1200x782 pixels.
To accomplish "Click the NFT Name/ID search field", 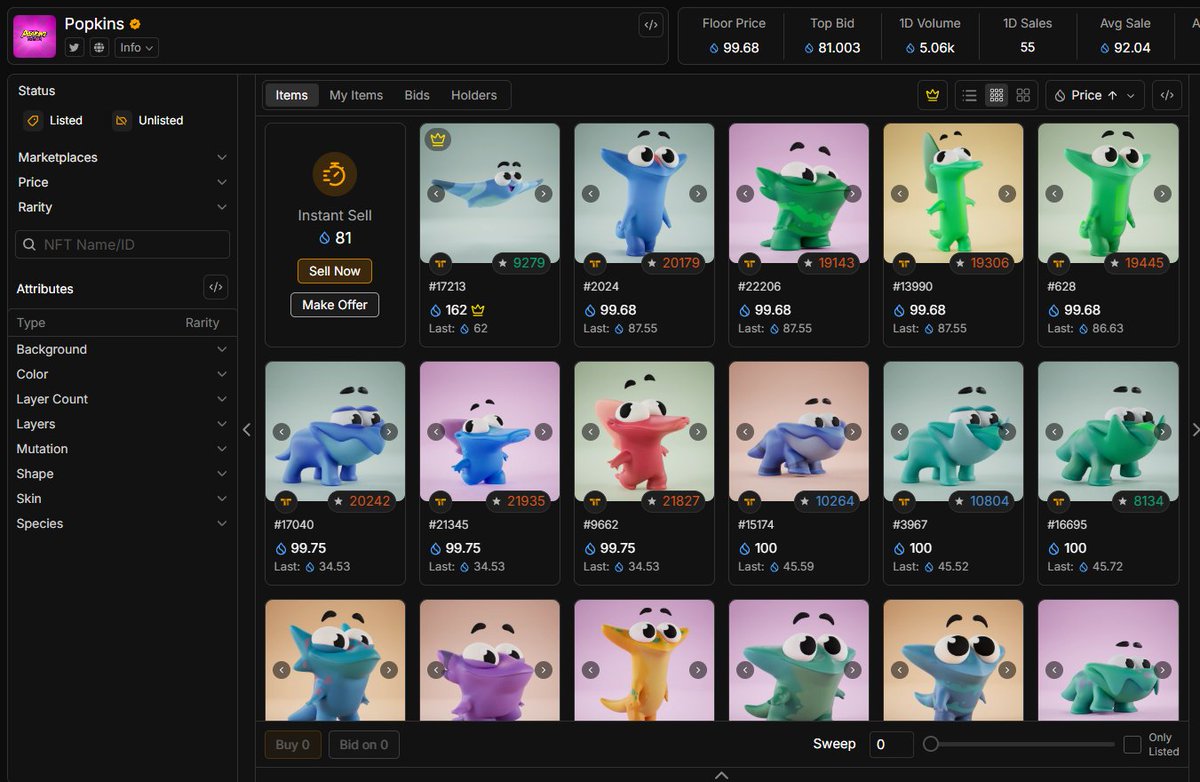I will tap(122, 244).
